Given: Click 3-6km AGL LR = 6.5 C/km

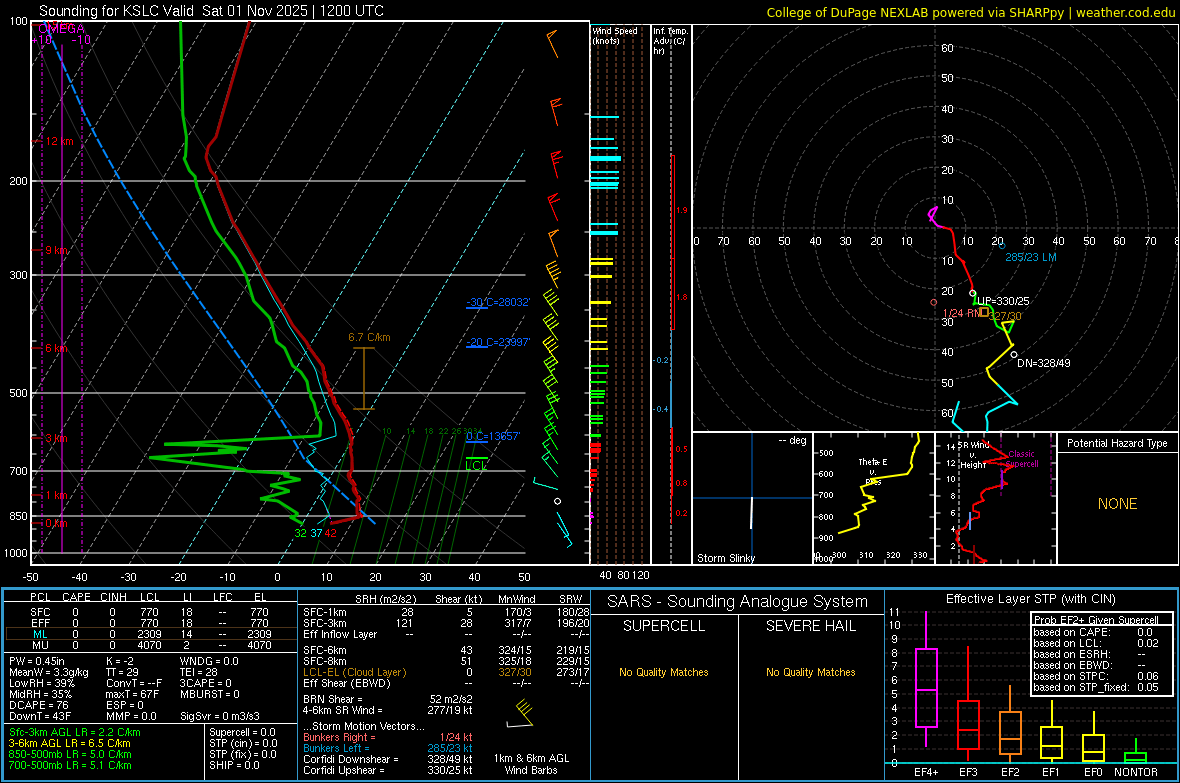Looking at the screenshot, I should (69, 743).
